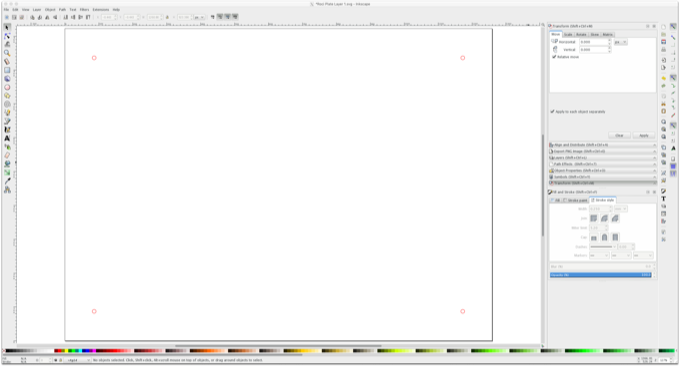Select the Connector tool
Image resolution: width=680 pixels, height=366 pixels.
point(7,190)
